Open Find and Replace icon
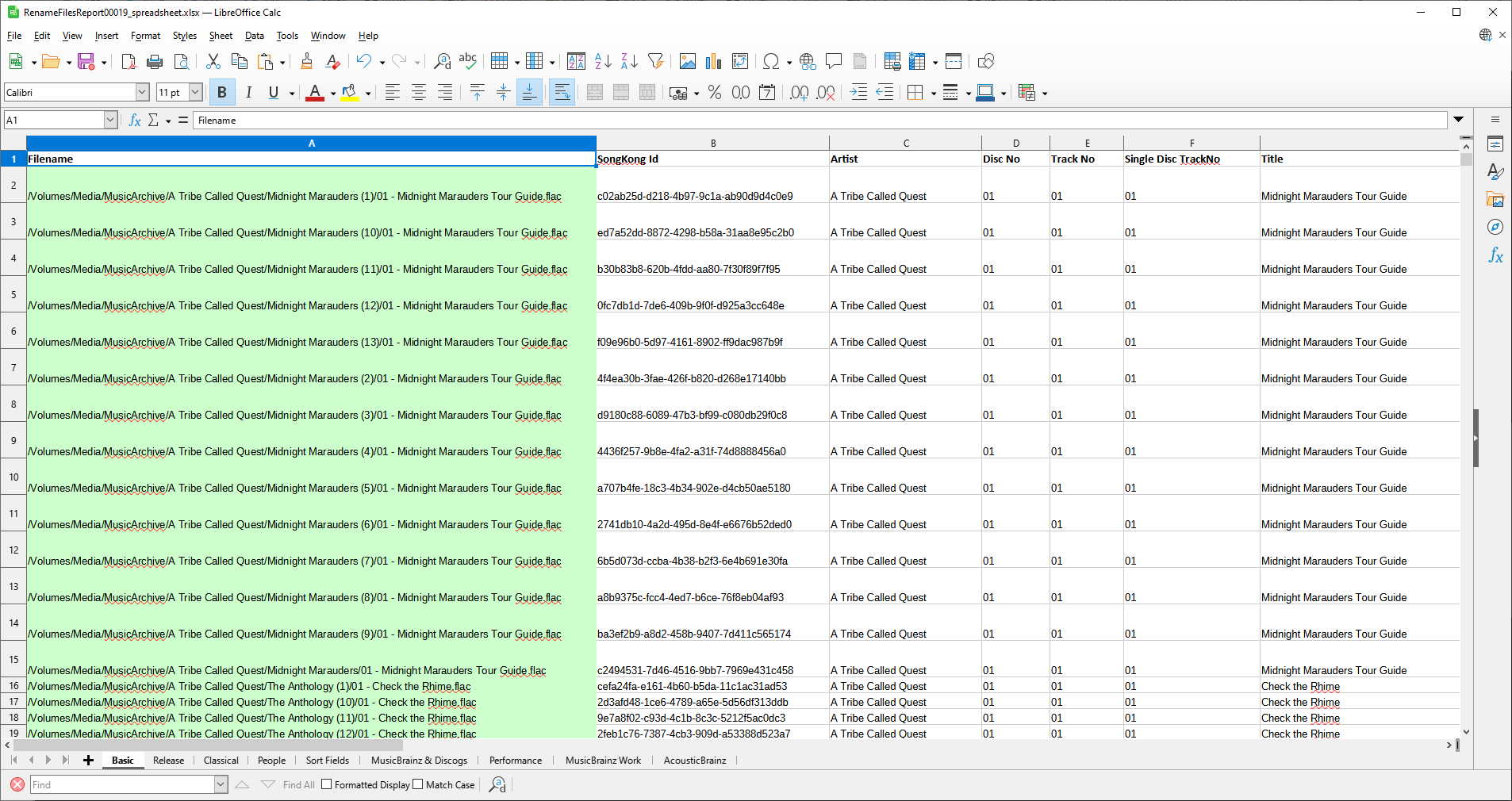The image size is (1512, 801). (442, 62)
